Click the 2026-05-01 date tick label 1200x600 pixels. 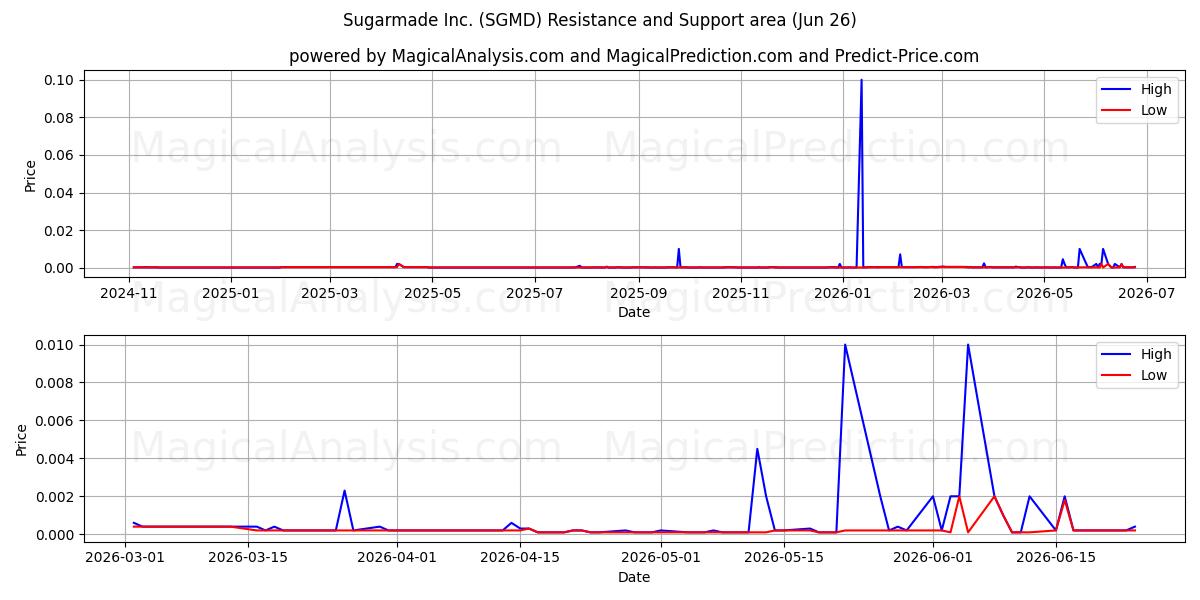pos(661,558)
